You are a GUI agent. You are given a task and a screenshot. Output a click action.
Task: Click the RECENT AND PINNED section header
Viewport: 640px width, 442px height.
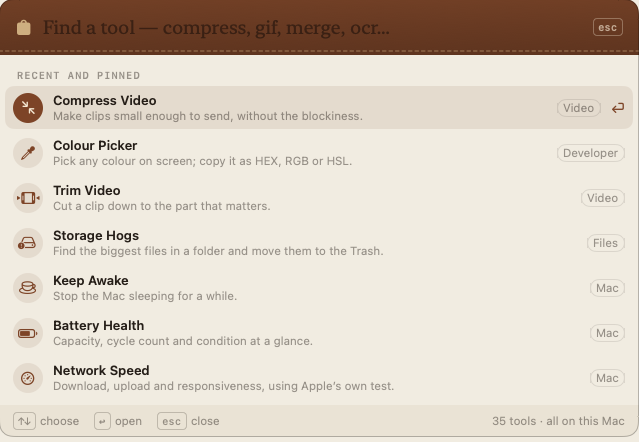(x=78, y=76)
